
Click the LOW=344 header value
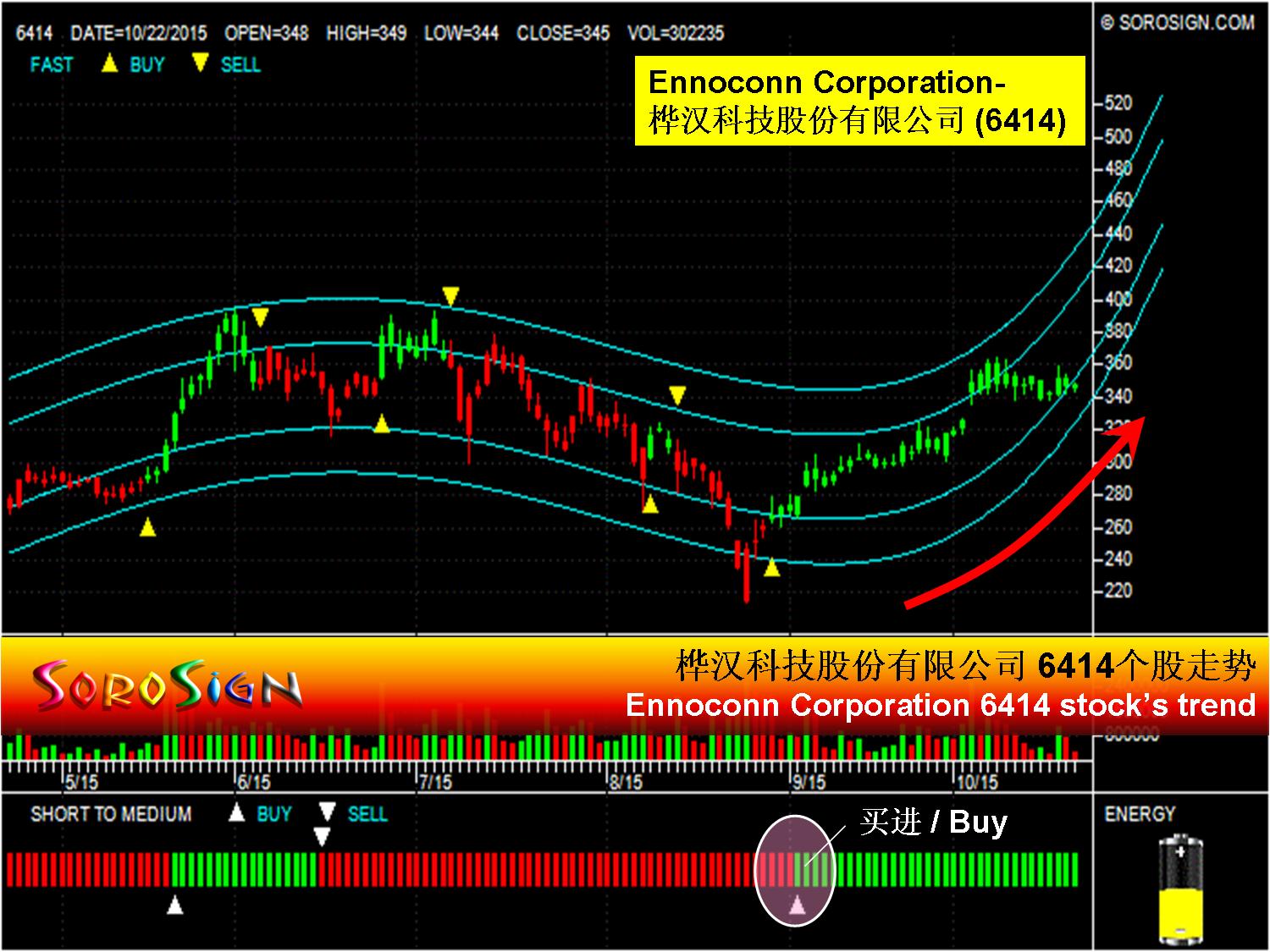click(x=461, y=33)
